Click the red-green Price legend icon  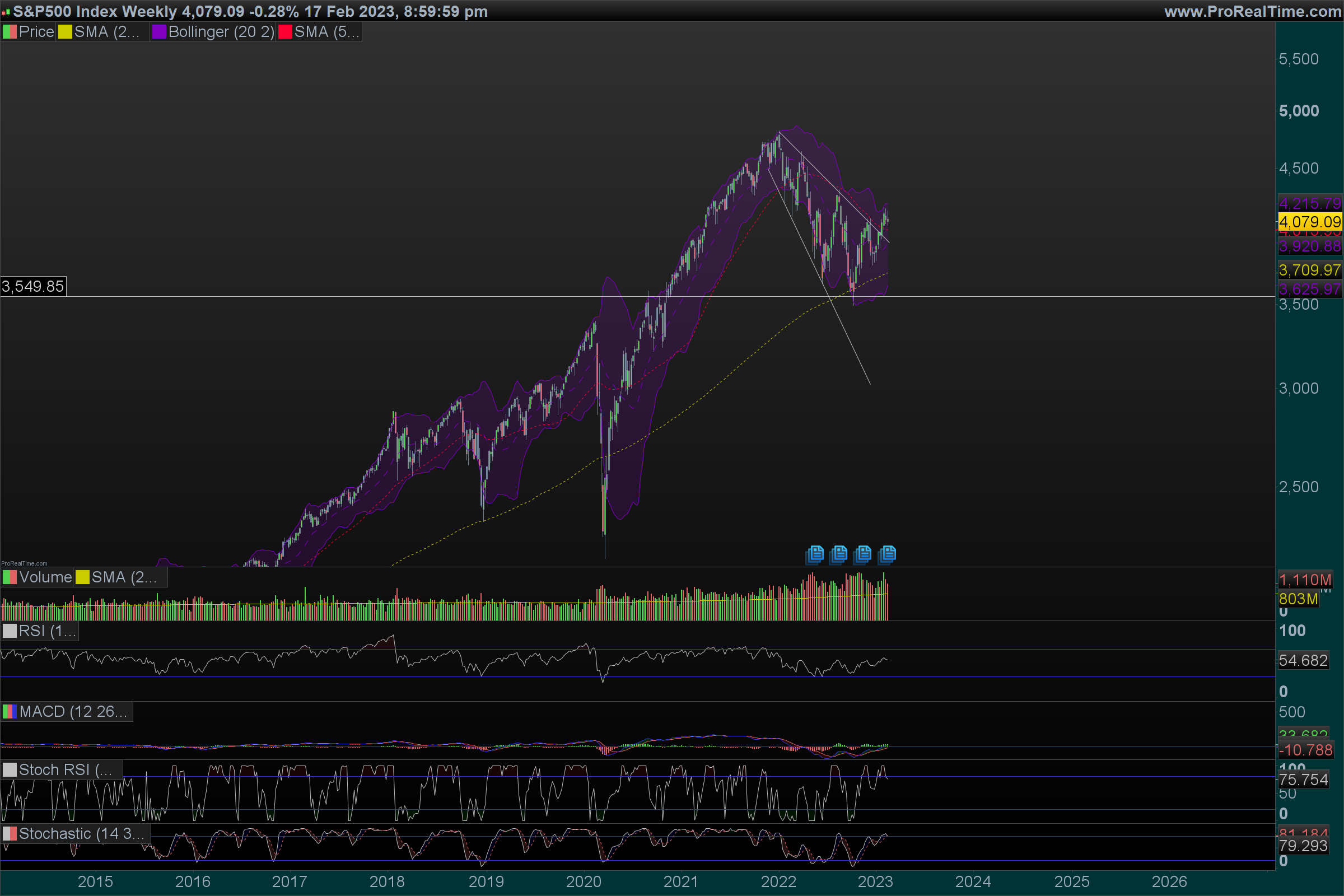10,32
